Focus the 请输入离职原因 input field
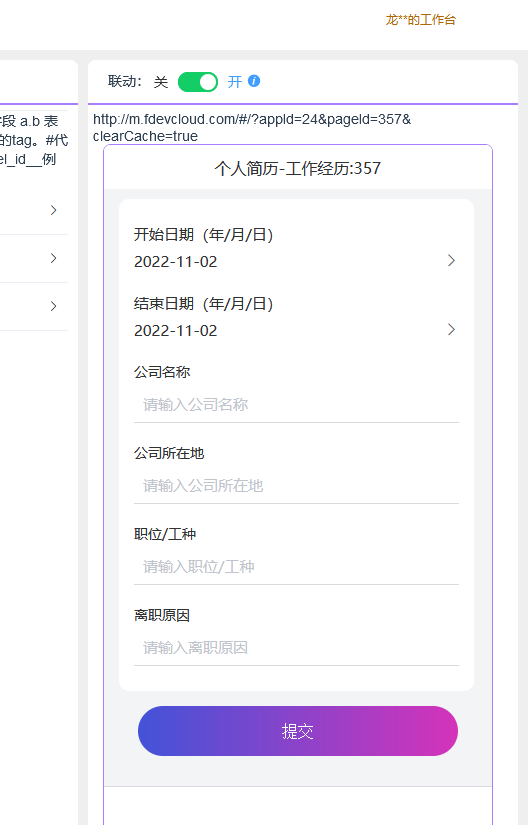The image size is (528, 825). [x=297, y=648]
